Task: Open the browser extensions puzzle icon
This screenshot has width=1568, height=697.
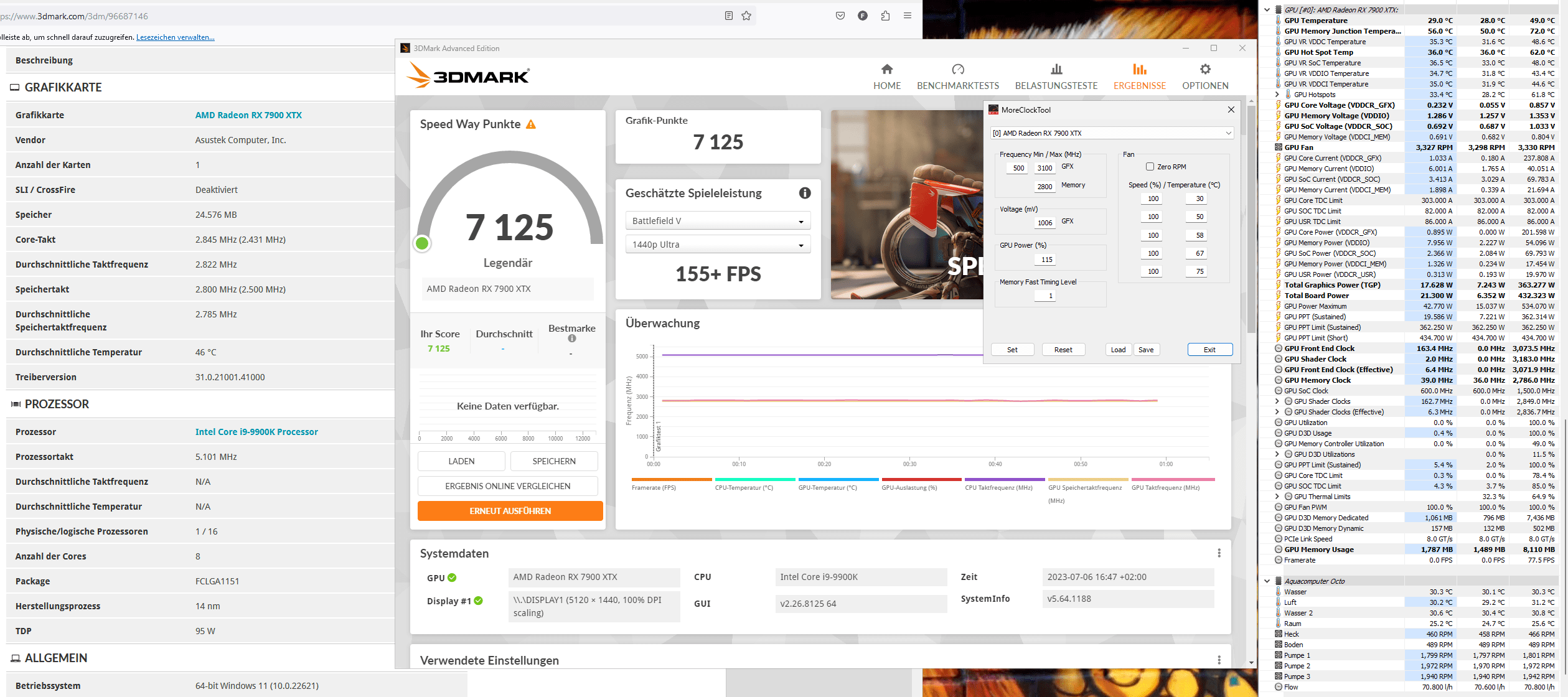Action: pos(885,16)
